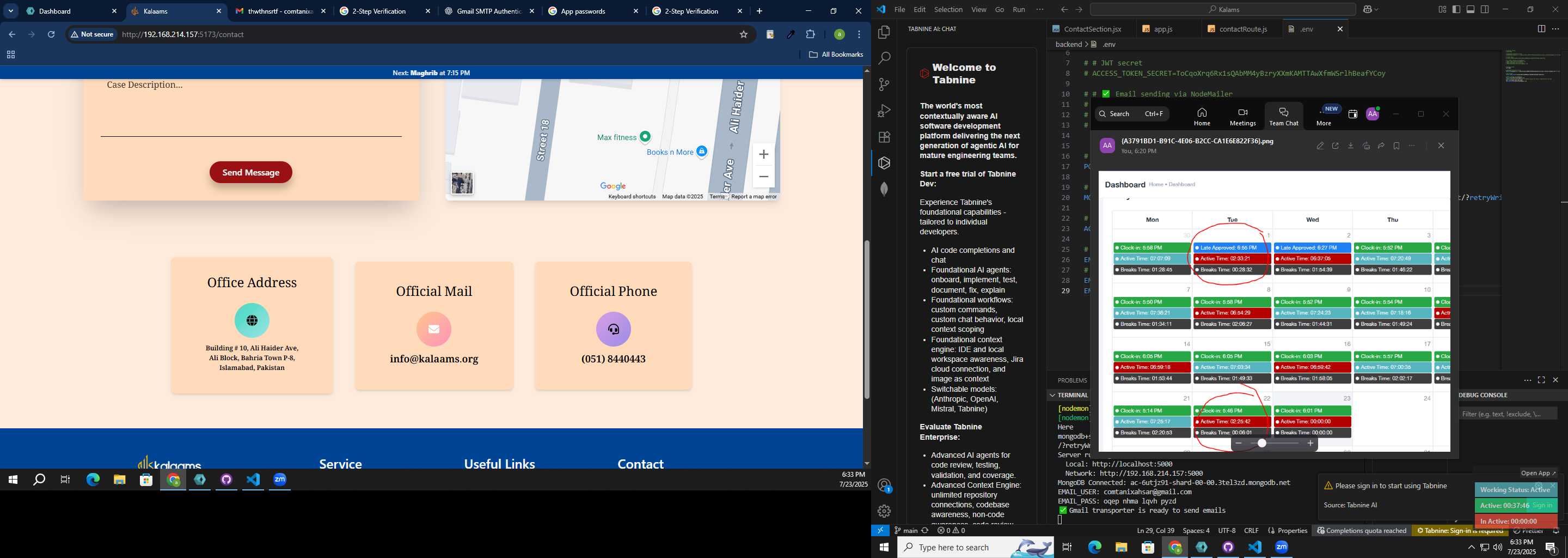The height and width of the screenshot is (558, 1568).
Task: Open Chrome three-dot menu
Action: [x=859, y=35]
